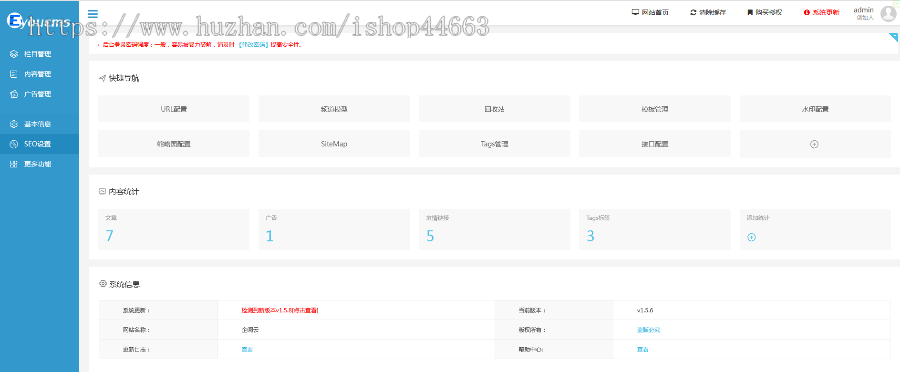
Task: Open the SiteMap shortcut
Action: (x=334, y=144)
